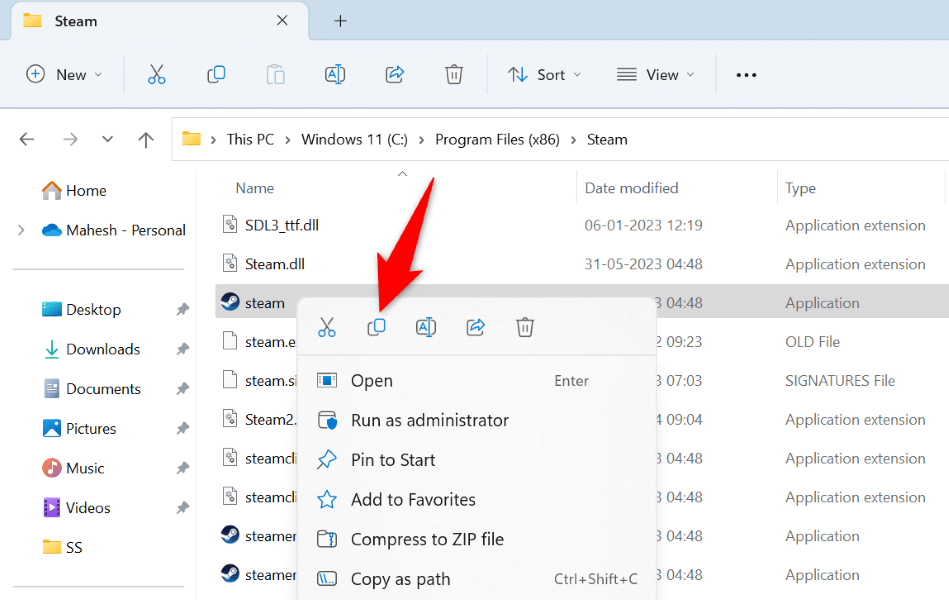Image resolution: width=949 pixels, height=600 pixels.
Task: Click the pin icon next to Downloads
Action: (x=182, y=349)
